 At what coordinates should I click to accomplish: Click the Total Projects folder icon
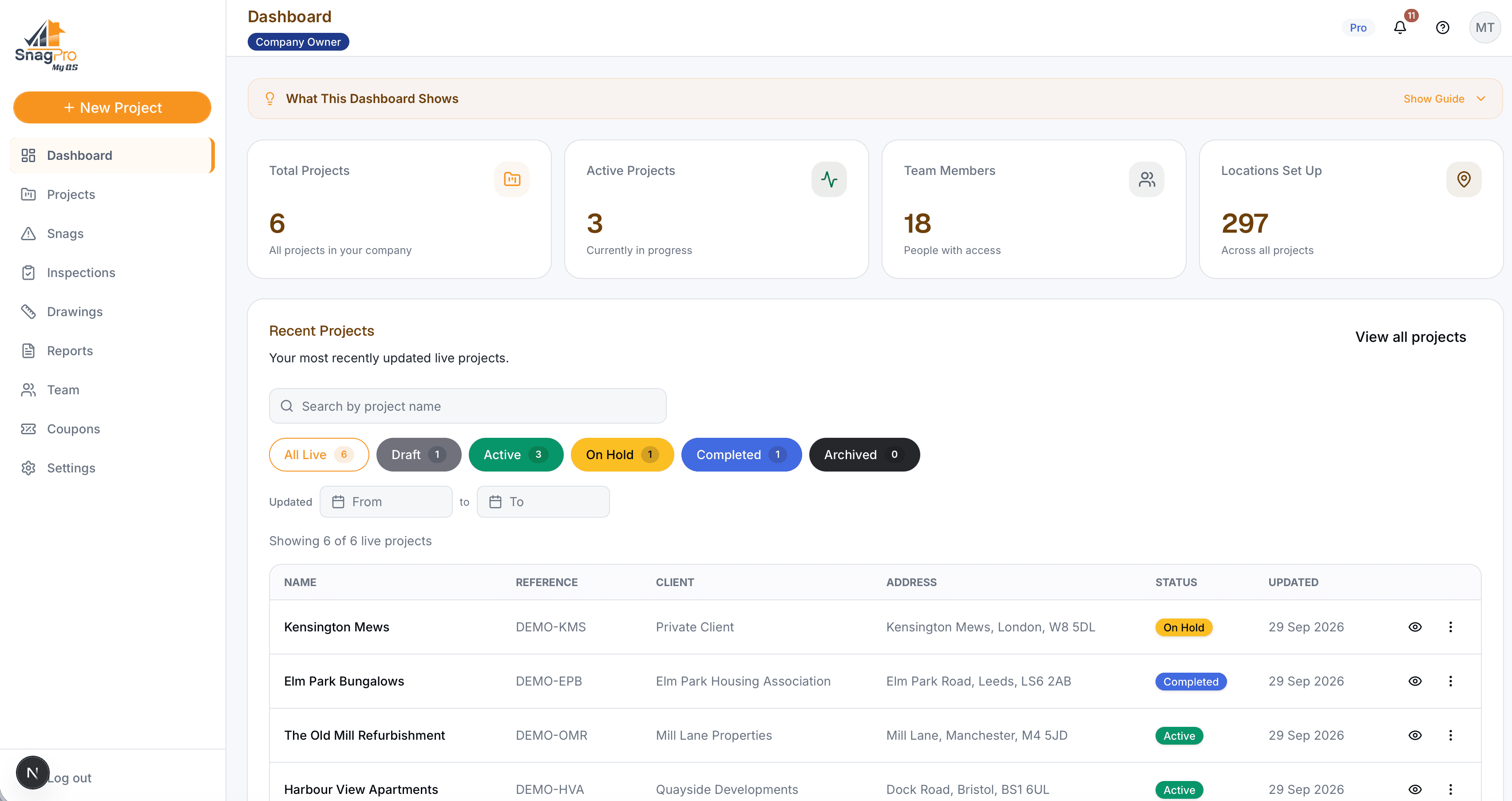512,179
